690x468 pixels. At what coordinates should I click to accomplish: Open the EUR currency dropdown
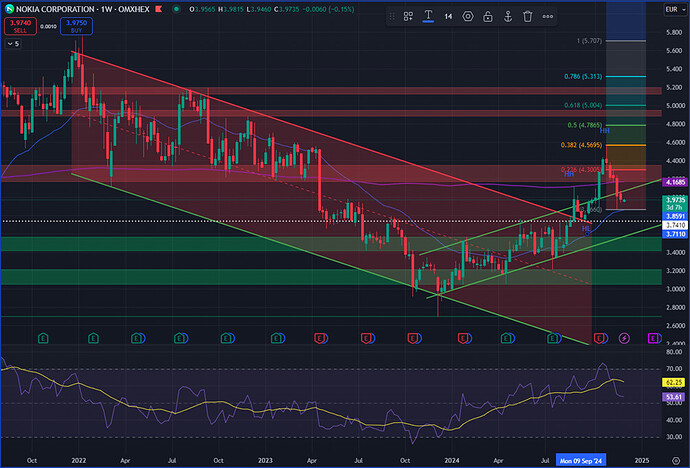coord(675,9)
